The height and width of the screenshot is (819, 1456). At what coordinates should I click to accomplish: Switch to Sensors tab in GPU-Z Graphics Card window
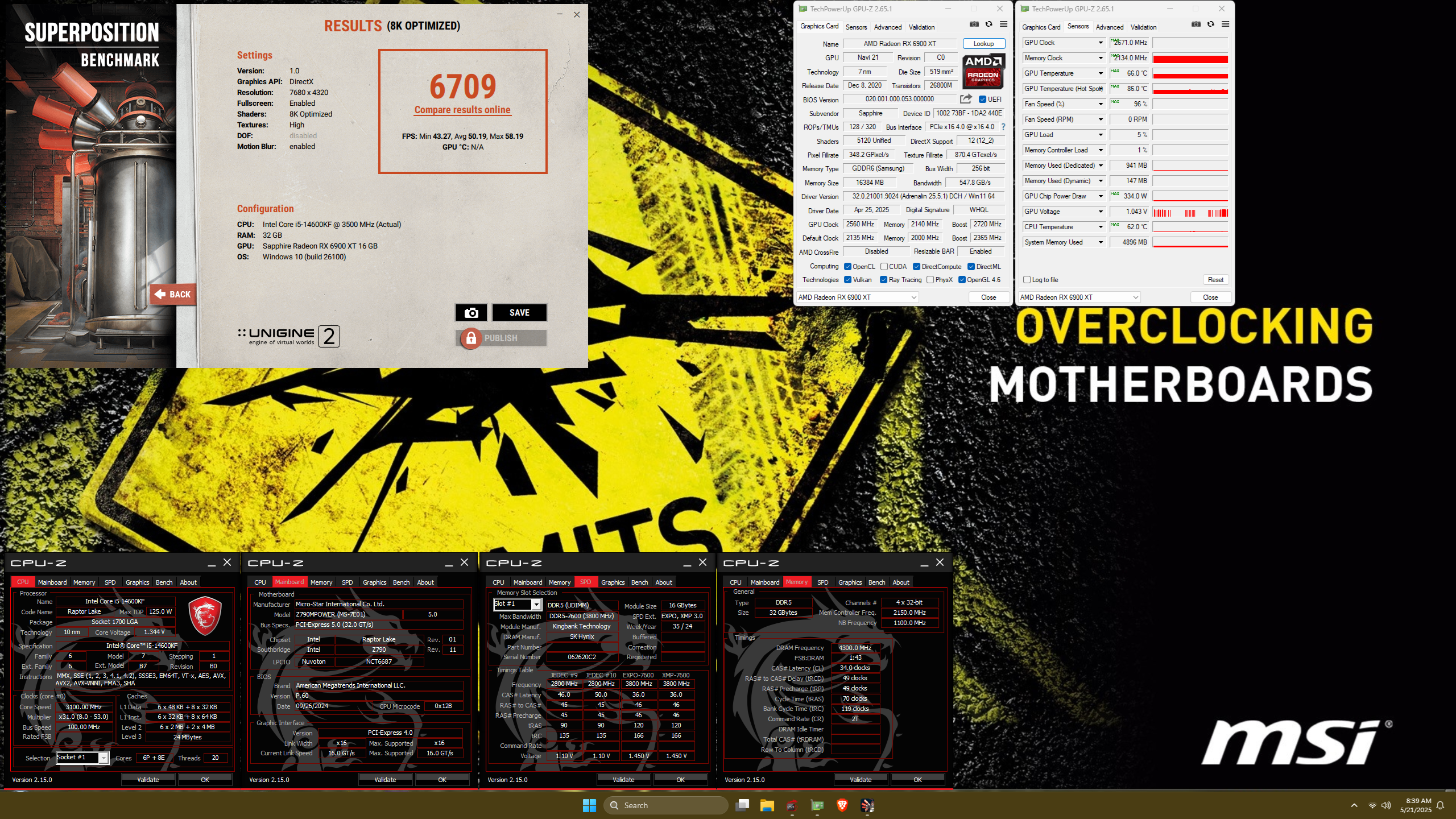[x=856, y=27]
